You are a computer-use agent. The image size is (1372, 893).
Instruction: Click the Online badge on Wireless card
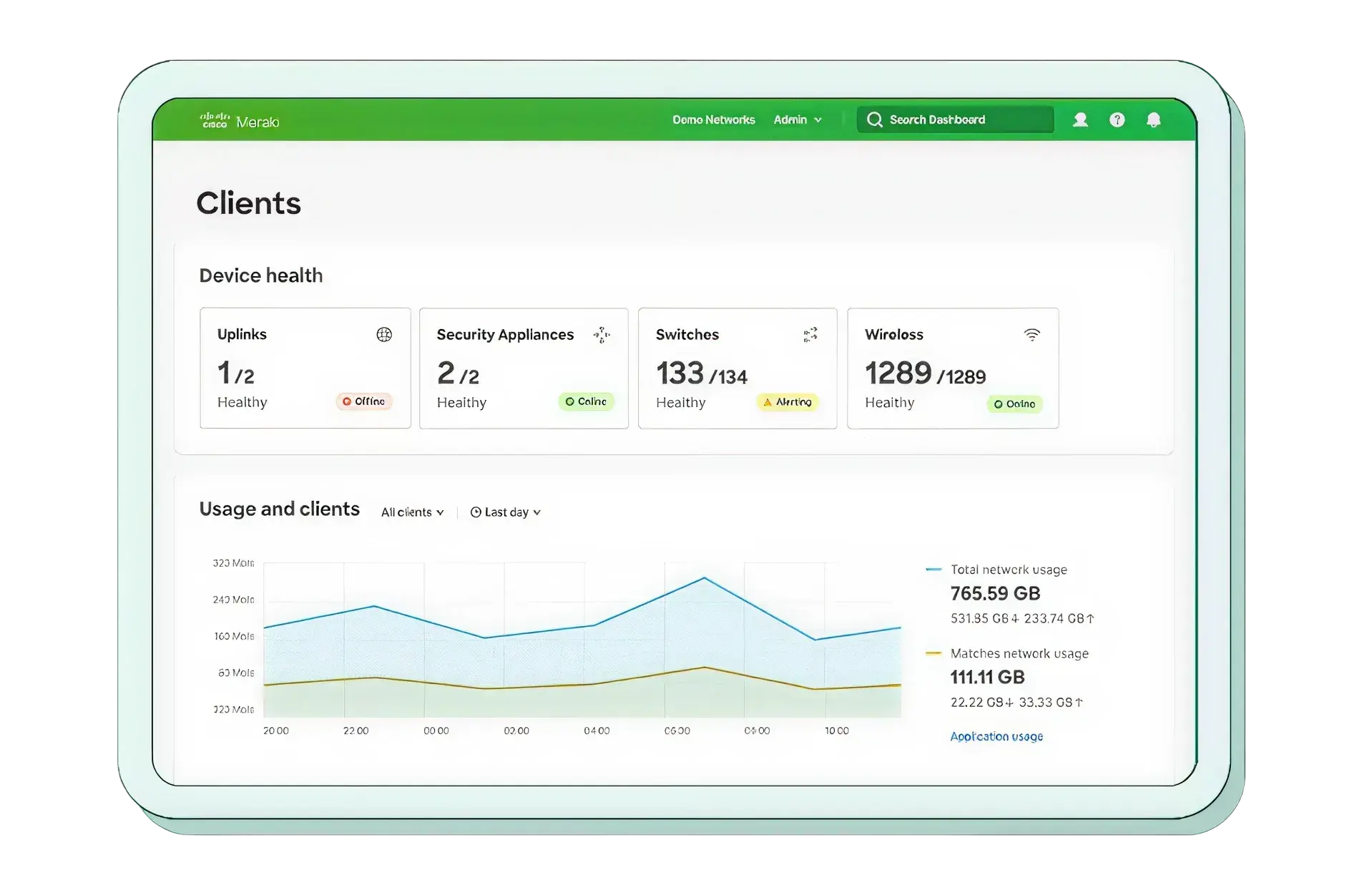point(1015,404)
